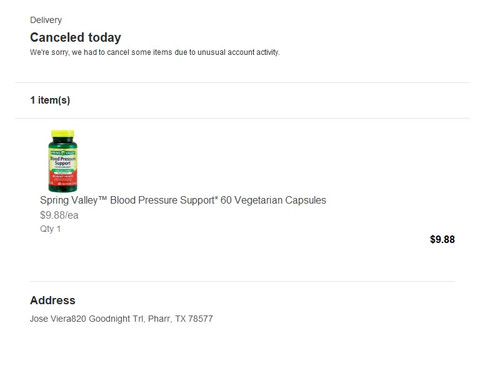Click the bold $9.88 item total

coord(442,239)
